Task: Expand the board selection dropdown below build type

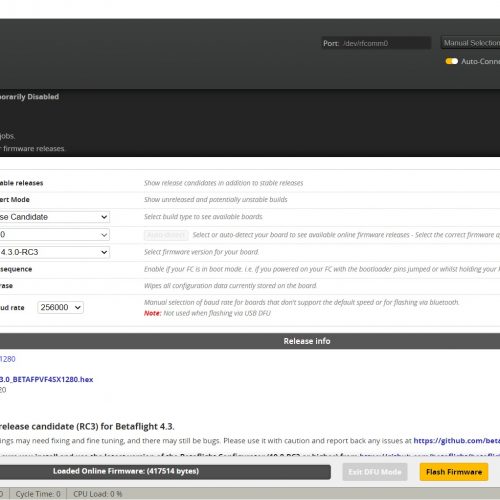Action: [x=54, y=235]
